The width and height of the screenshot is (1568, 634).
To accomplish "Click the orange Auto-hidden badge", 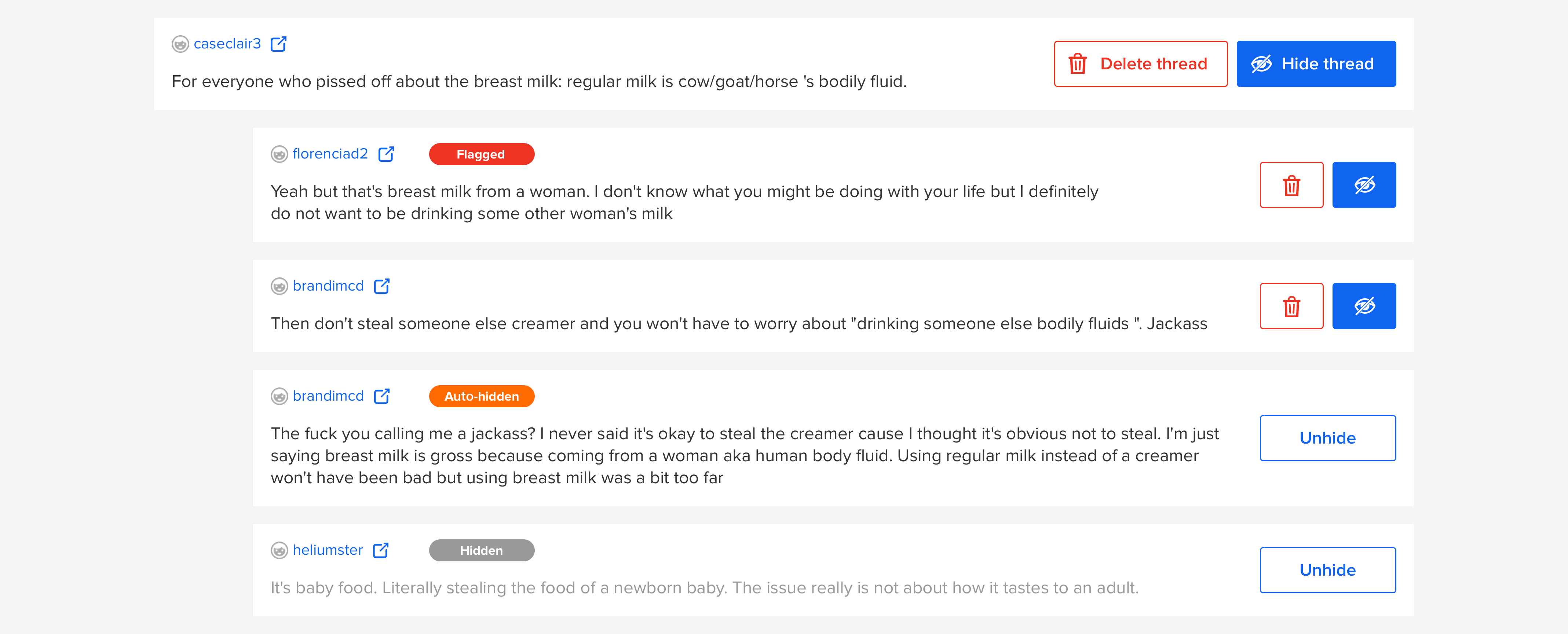I will (481, 396).
